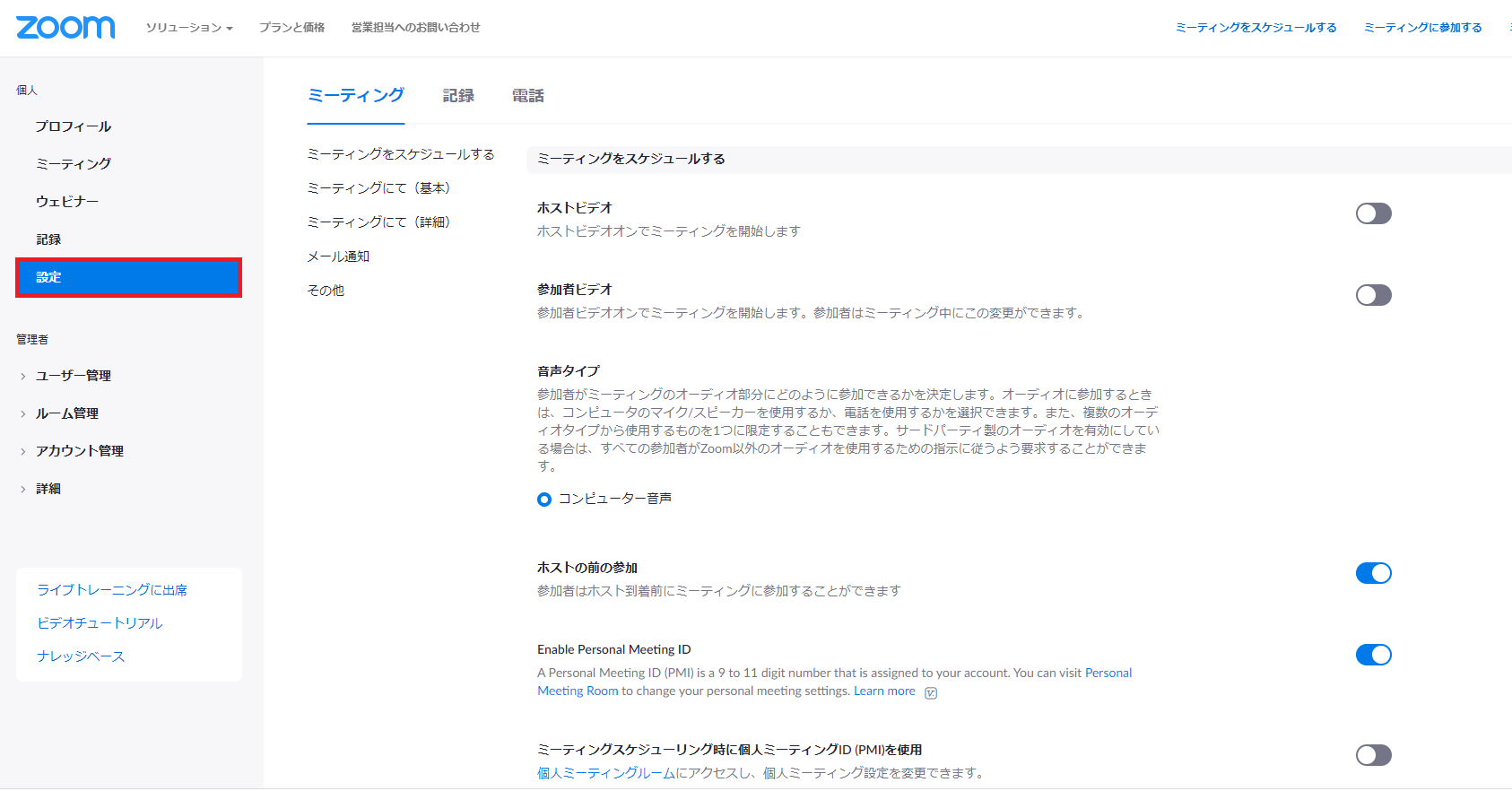Image resolution: width=1512 pixels, height=791 pixels.
Task: Open ビデオチュートリアル link
Action: pos(100,623)
